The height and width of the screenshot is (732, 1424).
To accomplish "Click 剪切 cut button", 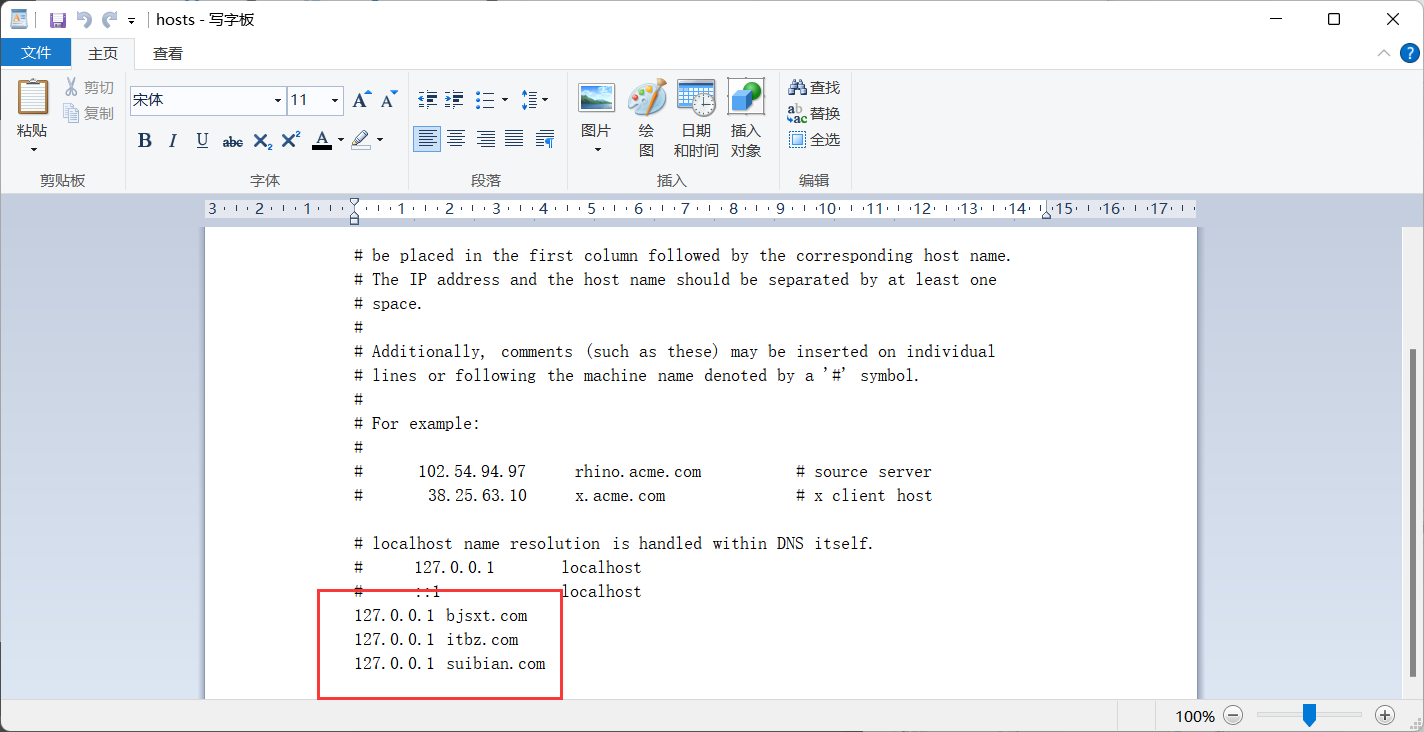I will pyautogui.click(x=89, y=88).
